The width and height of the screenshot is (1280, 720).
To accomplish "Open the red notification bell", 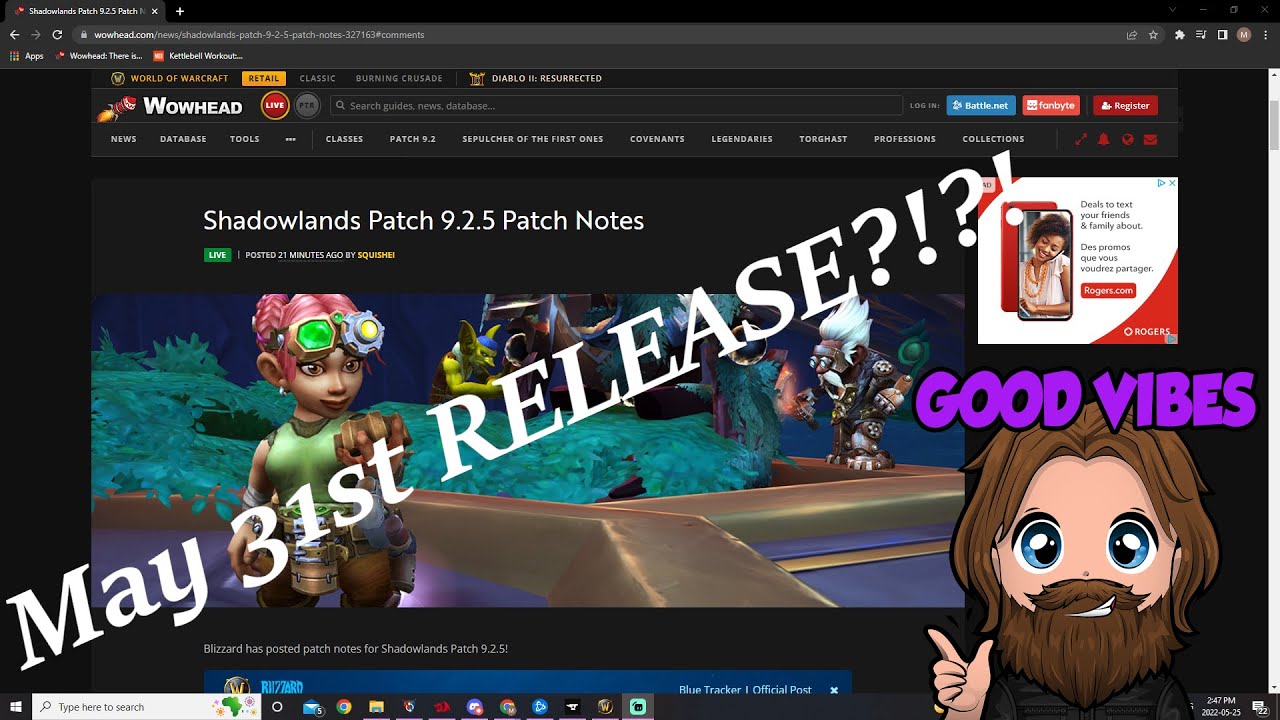I will pos(1104,139).
